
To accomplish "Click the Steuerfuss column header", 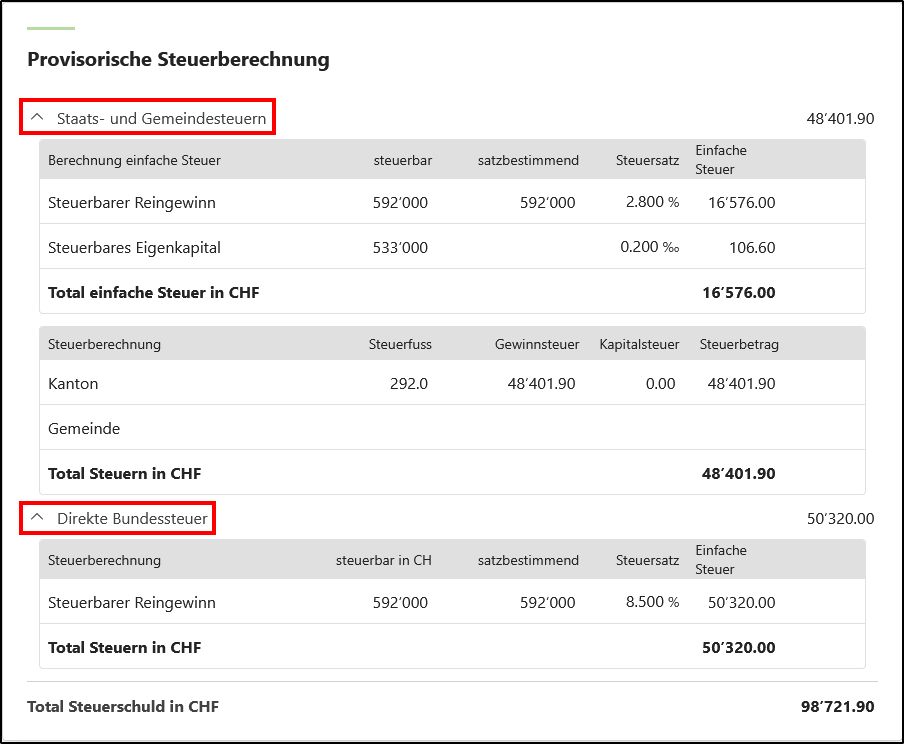I will (400, 344).
